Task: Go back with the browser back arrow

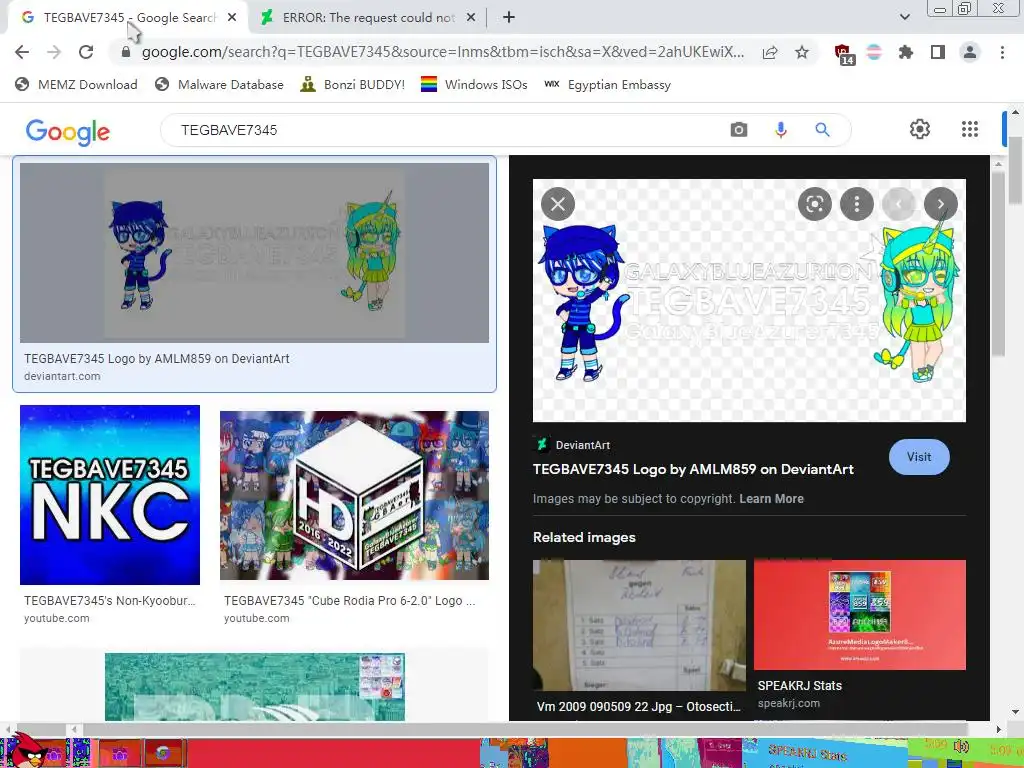Action: point(22,52)
